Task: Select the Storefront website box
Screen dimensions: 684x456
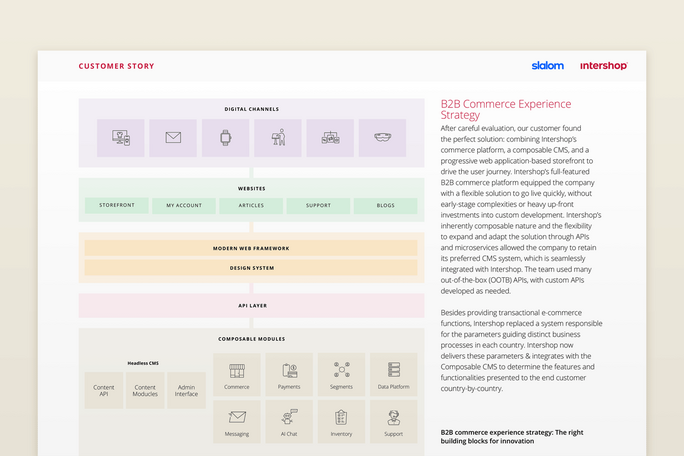Action: (x=116, y=205)
